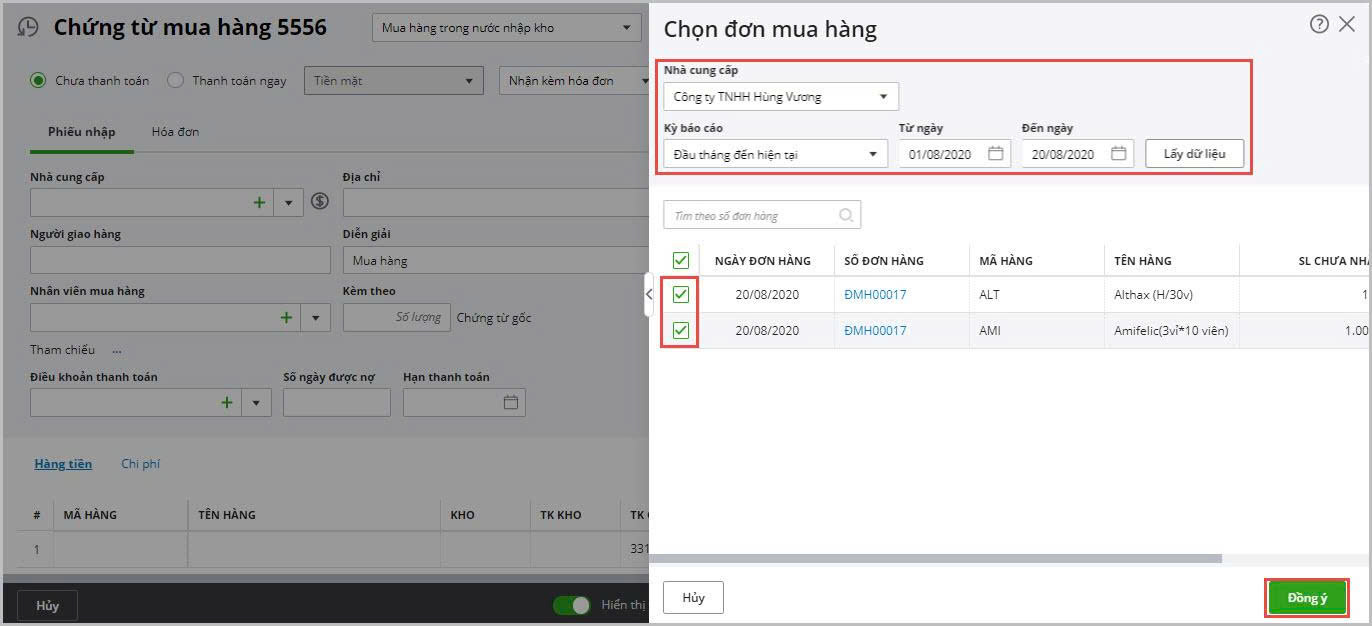Open Hạn thanh toán calendar icon
Screen dimensions: 1372x626
(511, 402)
